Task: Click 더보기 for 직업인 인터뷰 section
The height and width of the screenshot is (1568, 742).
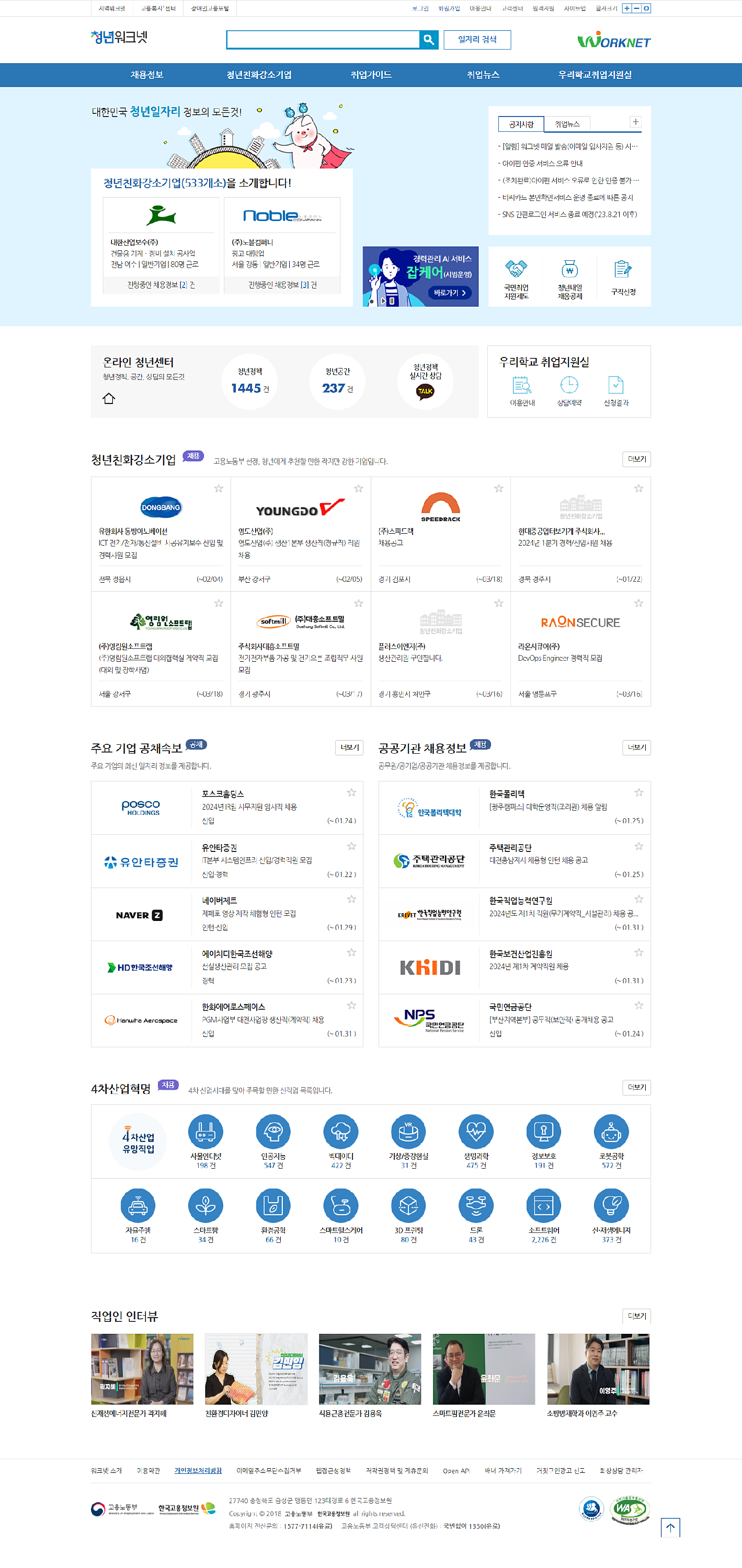Action: (x=636, y=1316)
